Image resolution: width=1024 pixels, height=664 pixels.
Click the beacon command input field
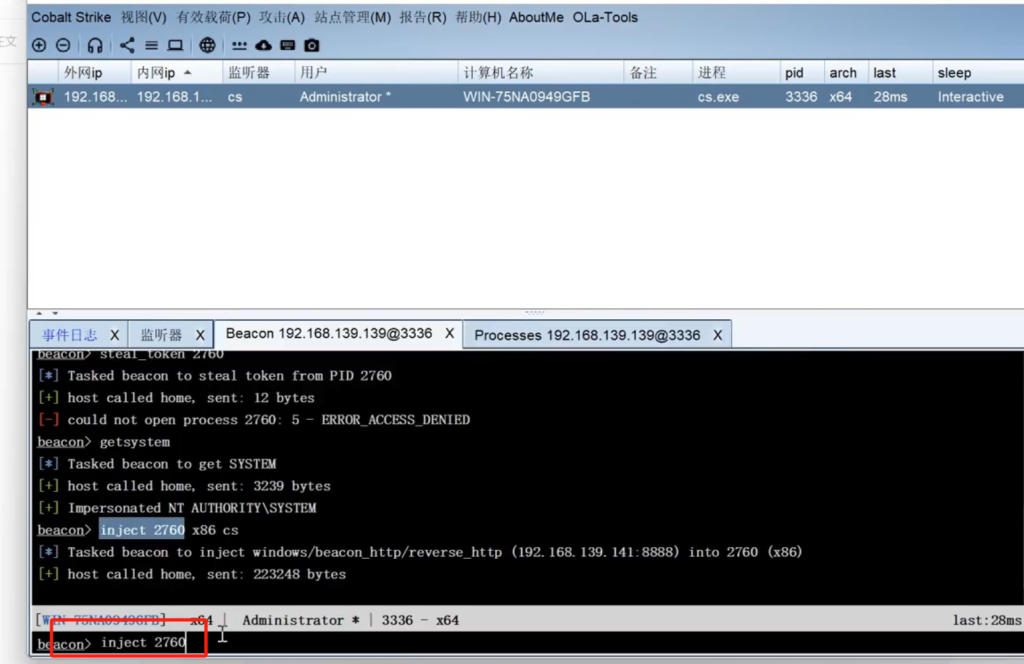(x=557, y=643)
